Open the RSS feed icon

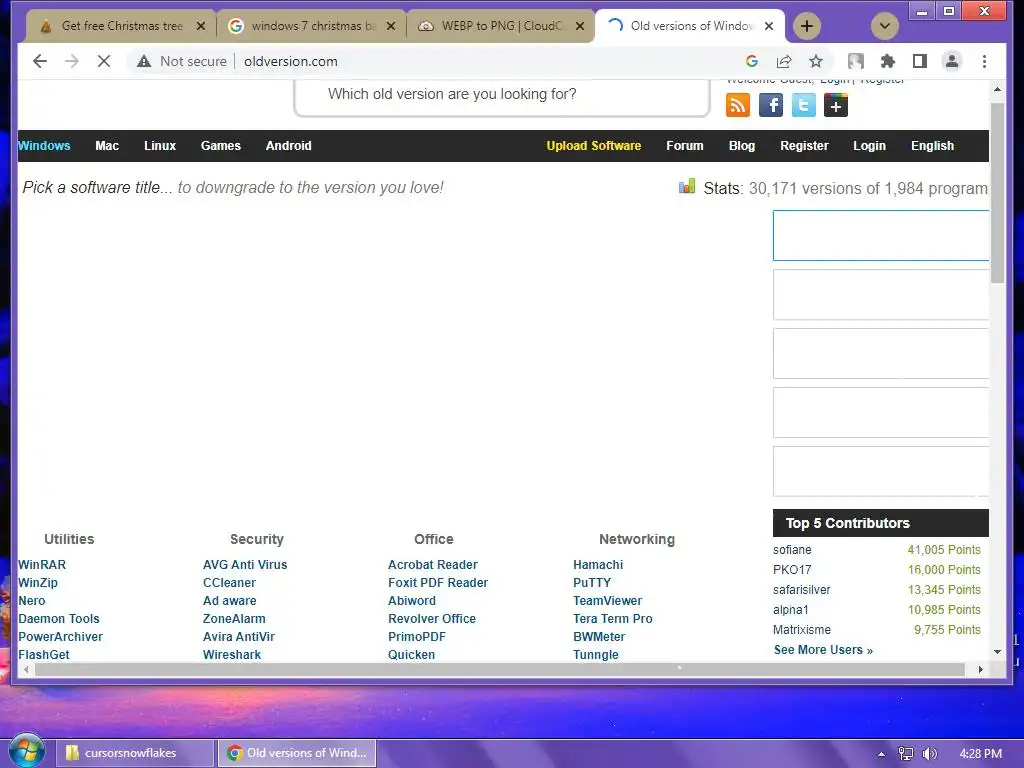pyautogui.click(x=738, y=105)
